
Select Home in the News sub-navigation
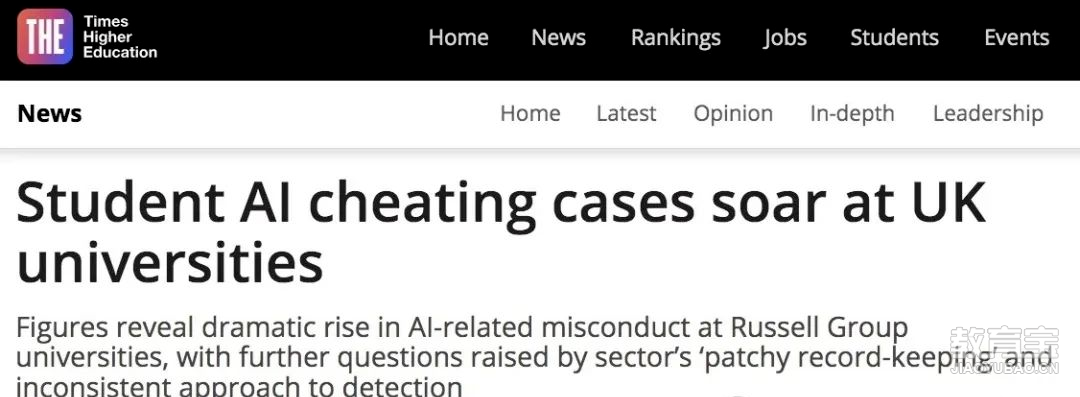(530, 114)
